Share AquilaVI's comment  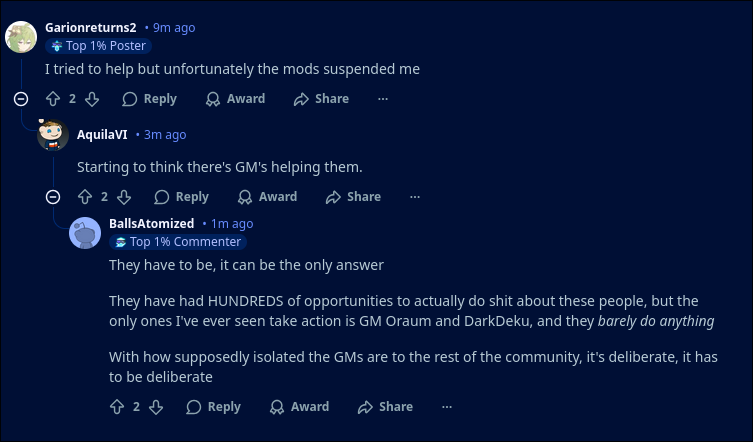353,197
